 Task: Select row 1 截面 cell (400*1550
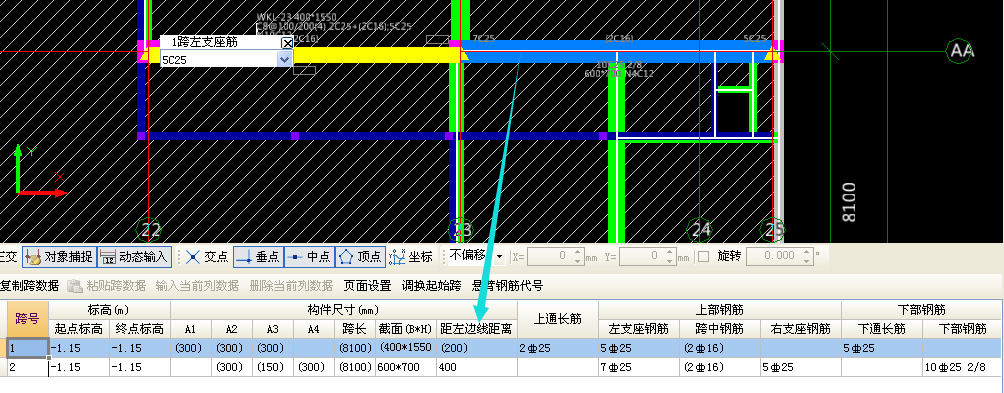pos(406,348)
